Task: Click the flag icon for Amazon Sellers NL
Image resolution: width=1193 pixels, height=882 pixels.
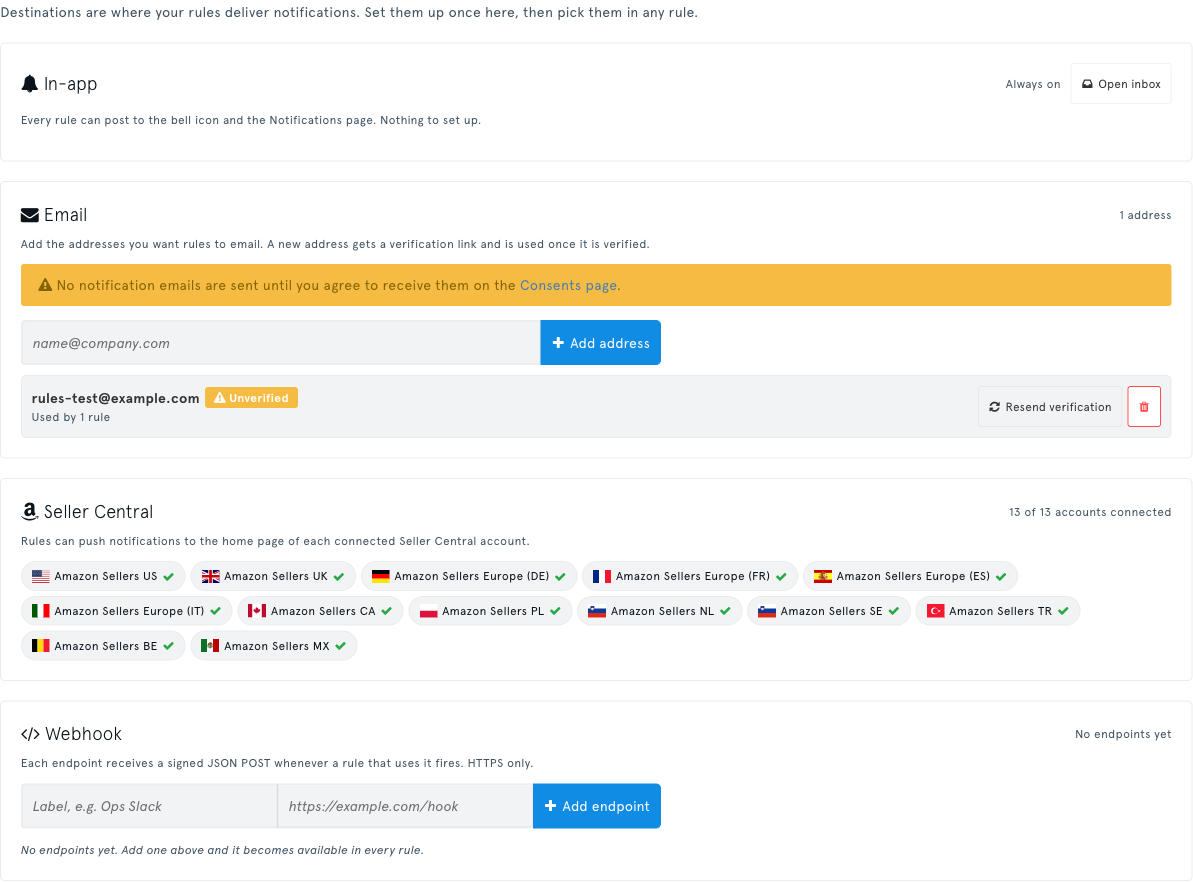Action: [x=596, y=611]
